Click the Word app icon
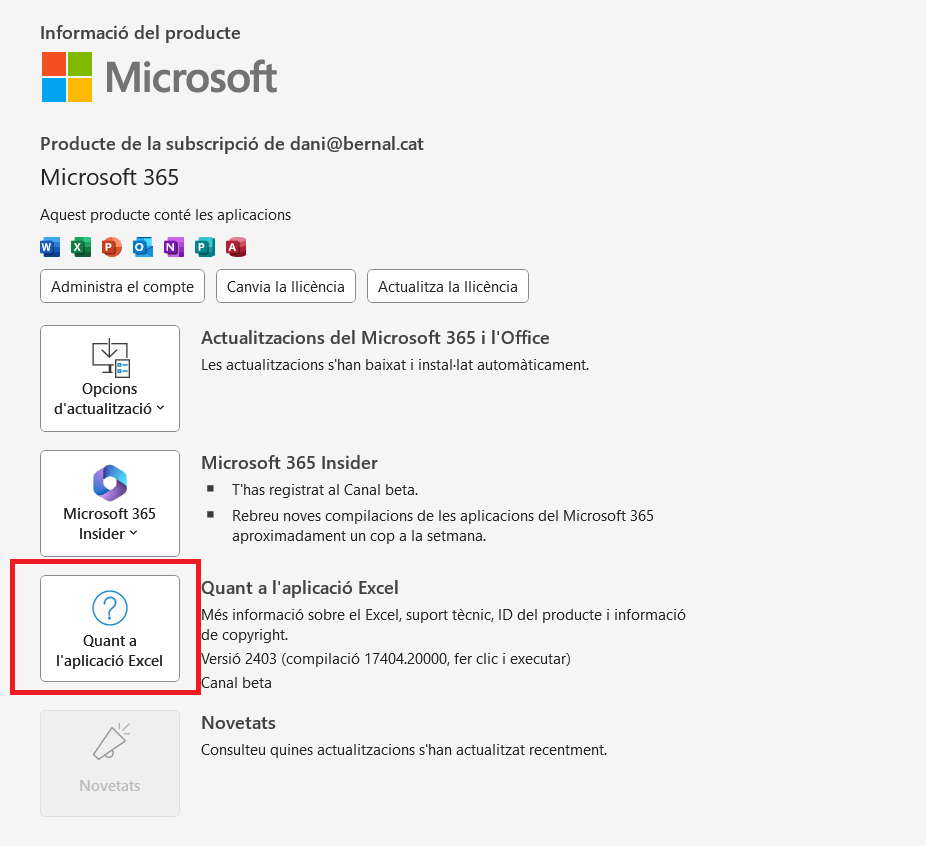This screenshot has width=926, height=846. 50,247
